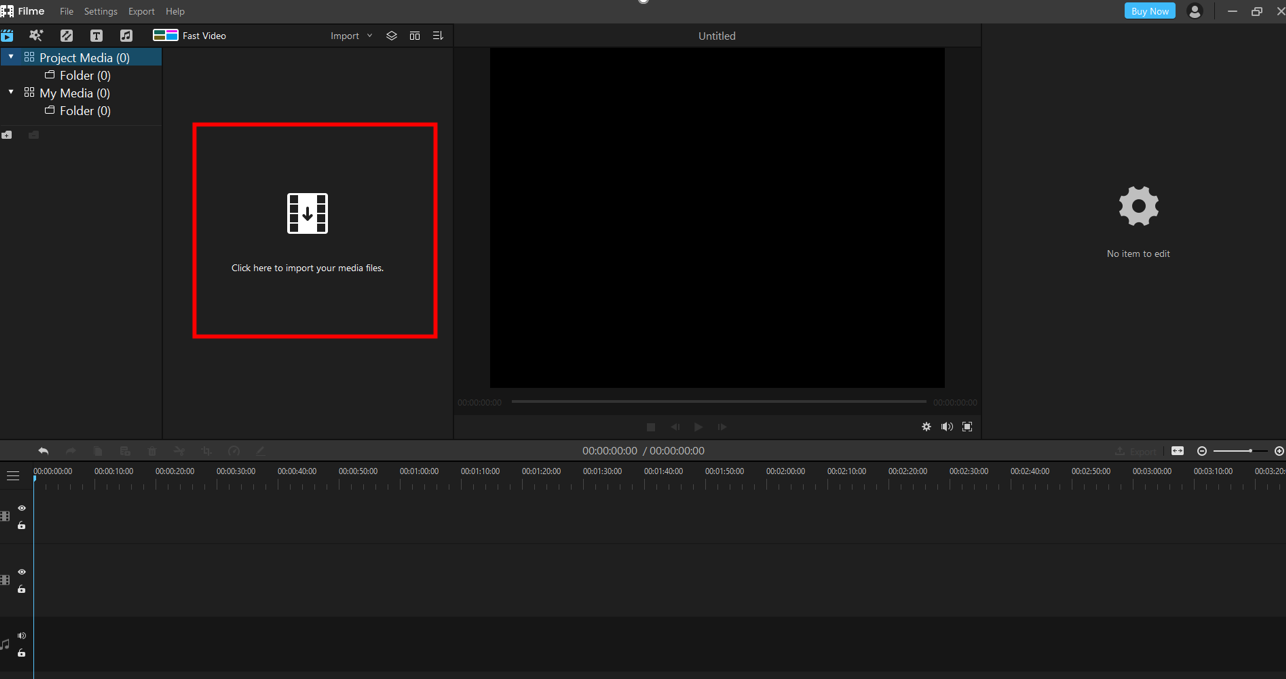Select Folder under My Media

[x=85, y=111]
